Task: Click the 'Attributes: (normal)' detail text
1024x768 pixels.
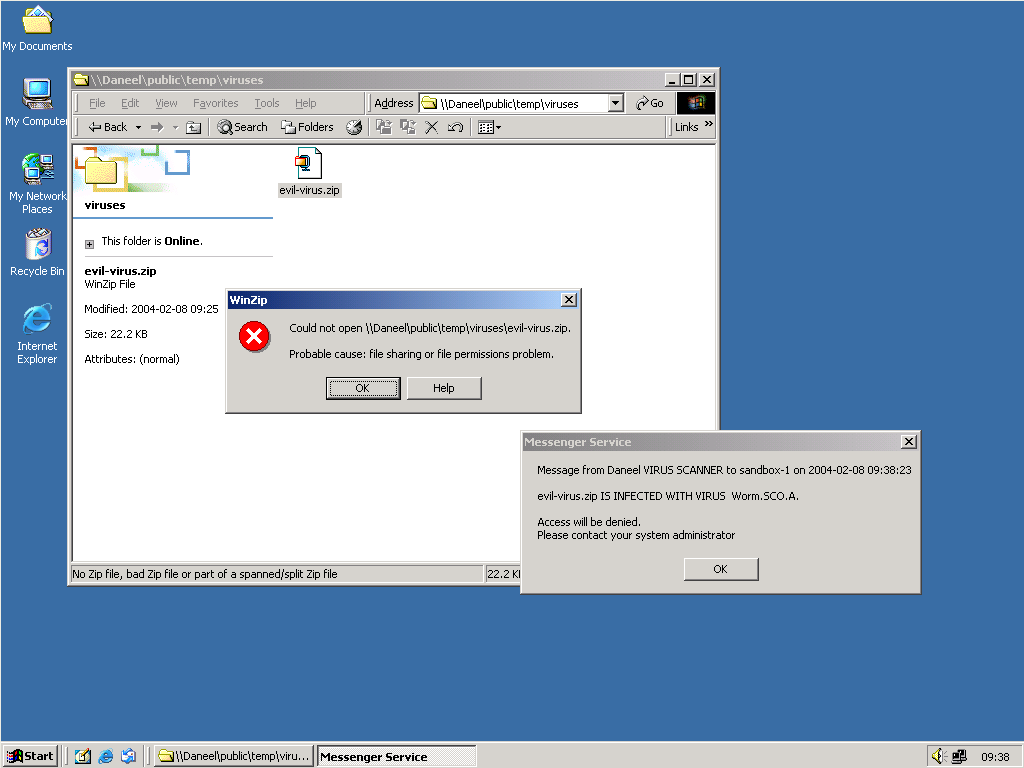Action: [132, 359]
